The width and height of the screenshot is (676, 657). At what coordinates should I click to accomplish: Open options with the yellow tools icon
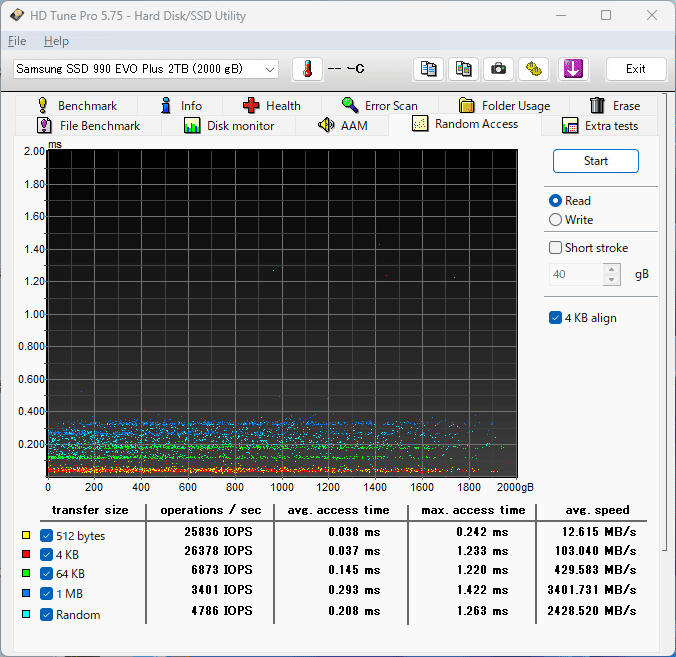click(534, 69)
